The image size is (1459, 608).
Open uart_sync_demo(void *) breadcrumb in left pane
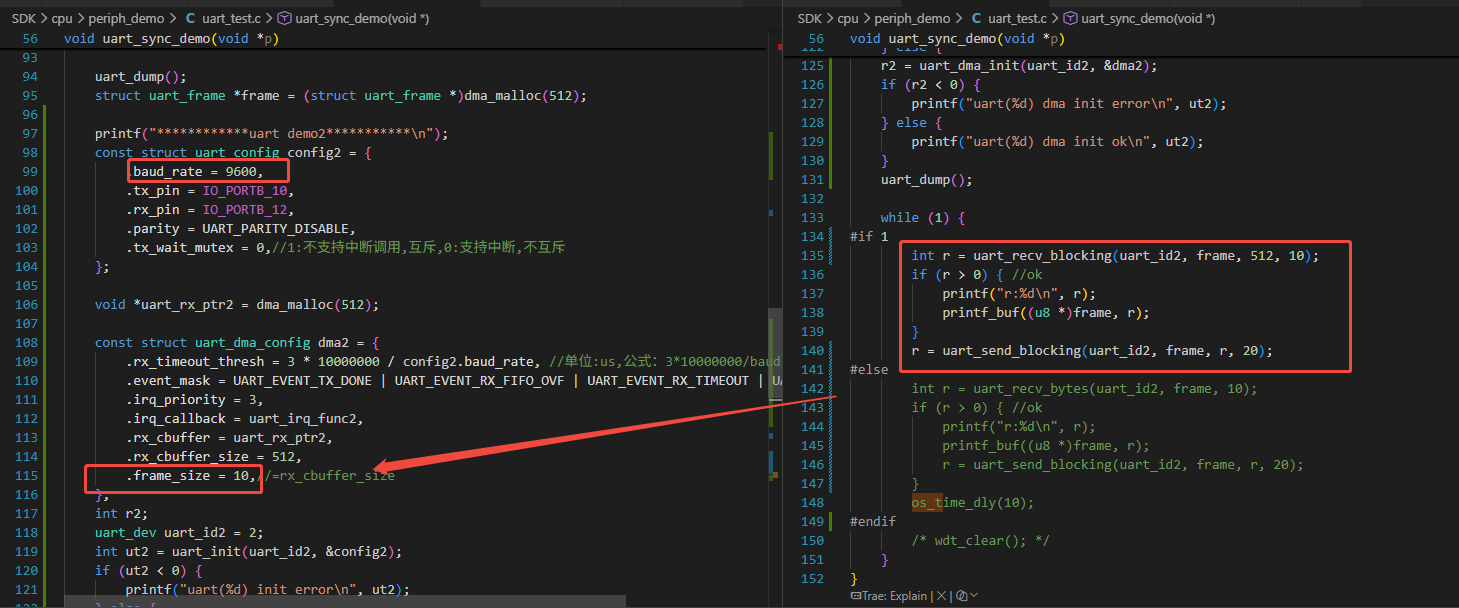pos(362,18)
